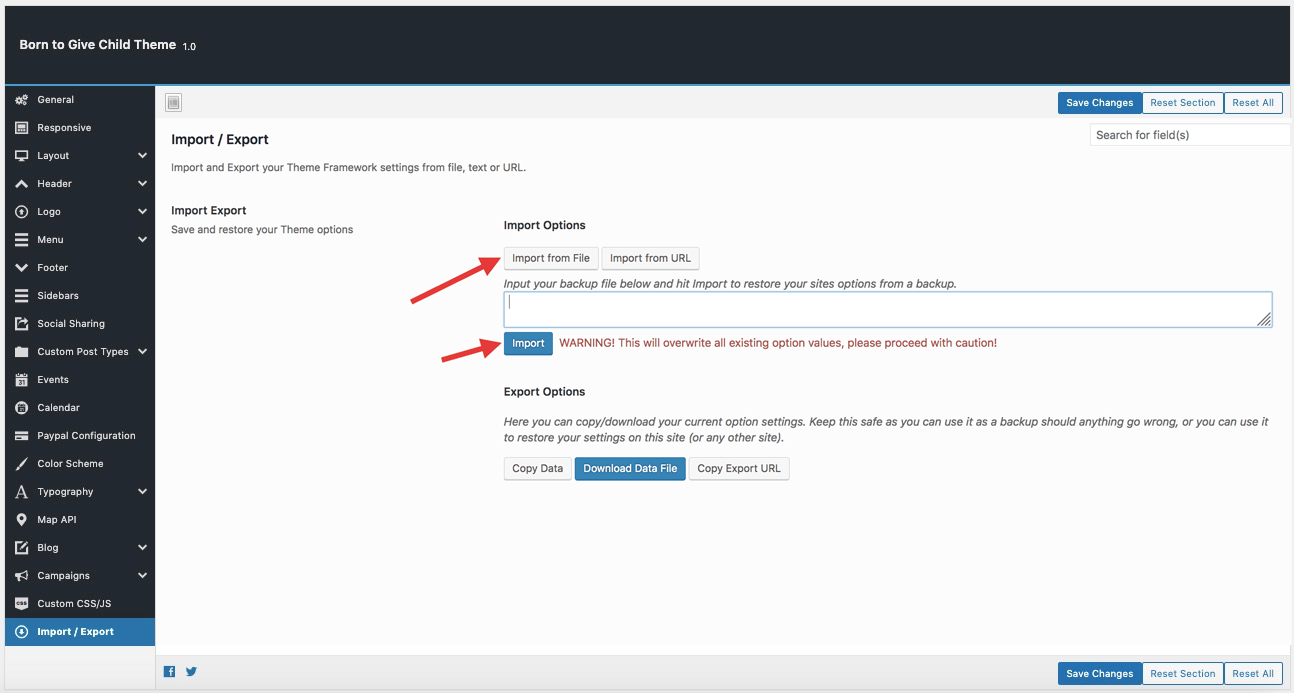Click the General gears icon in sidebar
Screen dimensions: 1294x693
coord(22,100)
